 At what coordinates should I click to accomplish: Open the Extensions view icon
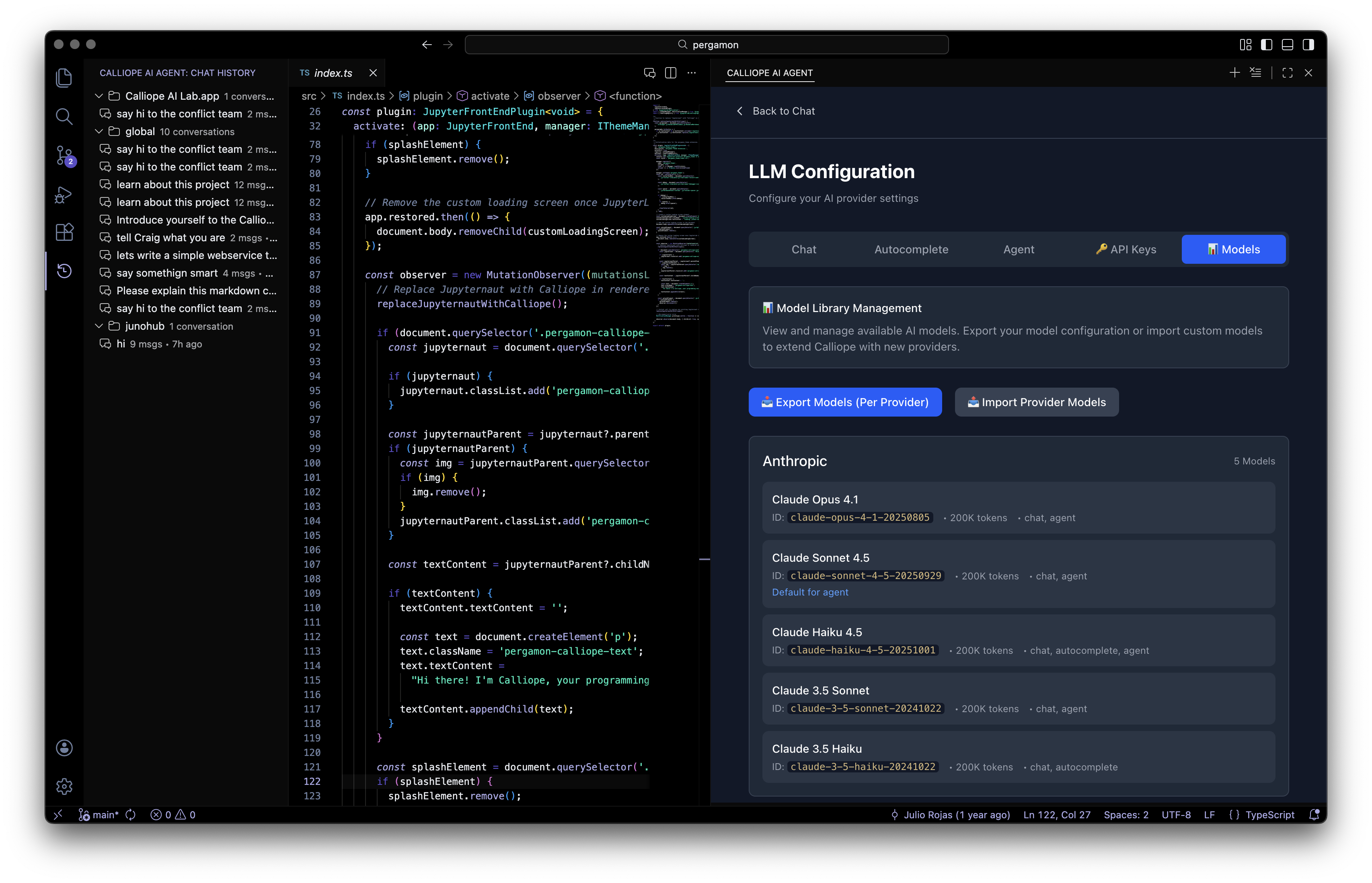tap(64, 232)
